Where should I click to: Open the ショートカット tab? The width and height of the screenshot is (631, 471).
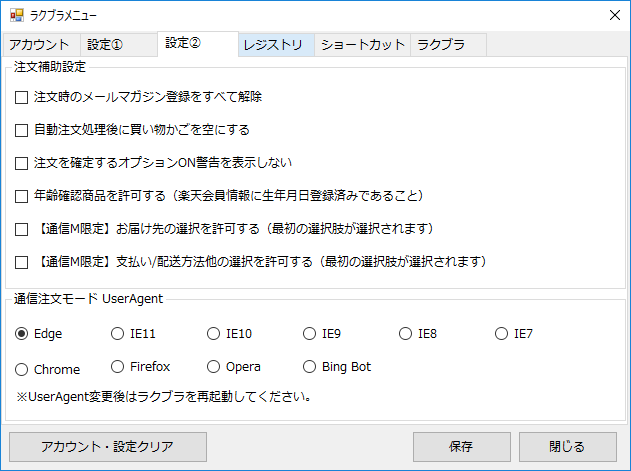click(x=363, y=45)
